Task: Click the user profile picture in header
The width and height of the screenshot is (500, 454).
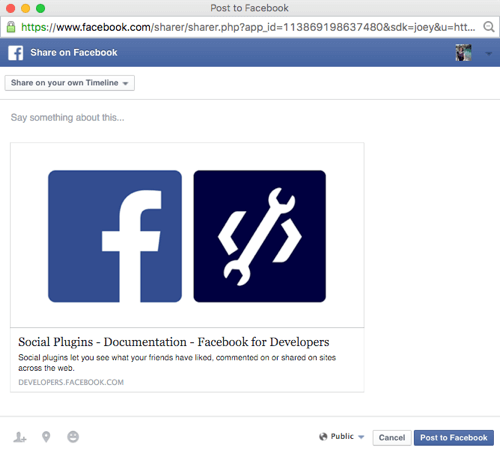Action: coord(463,53)
